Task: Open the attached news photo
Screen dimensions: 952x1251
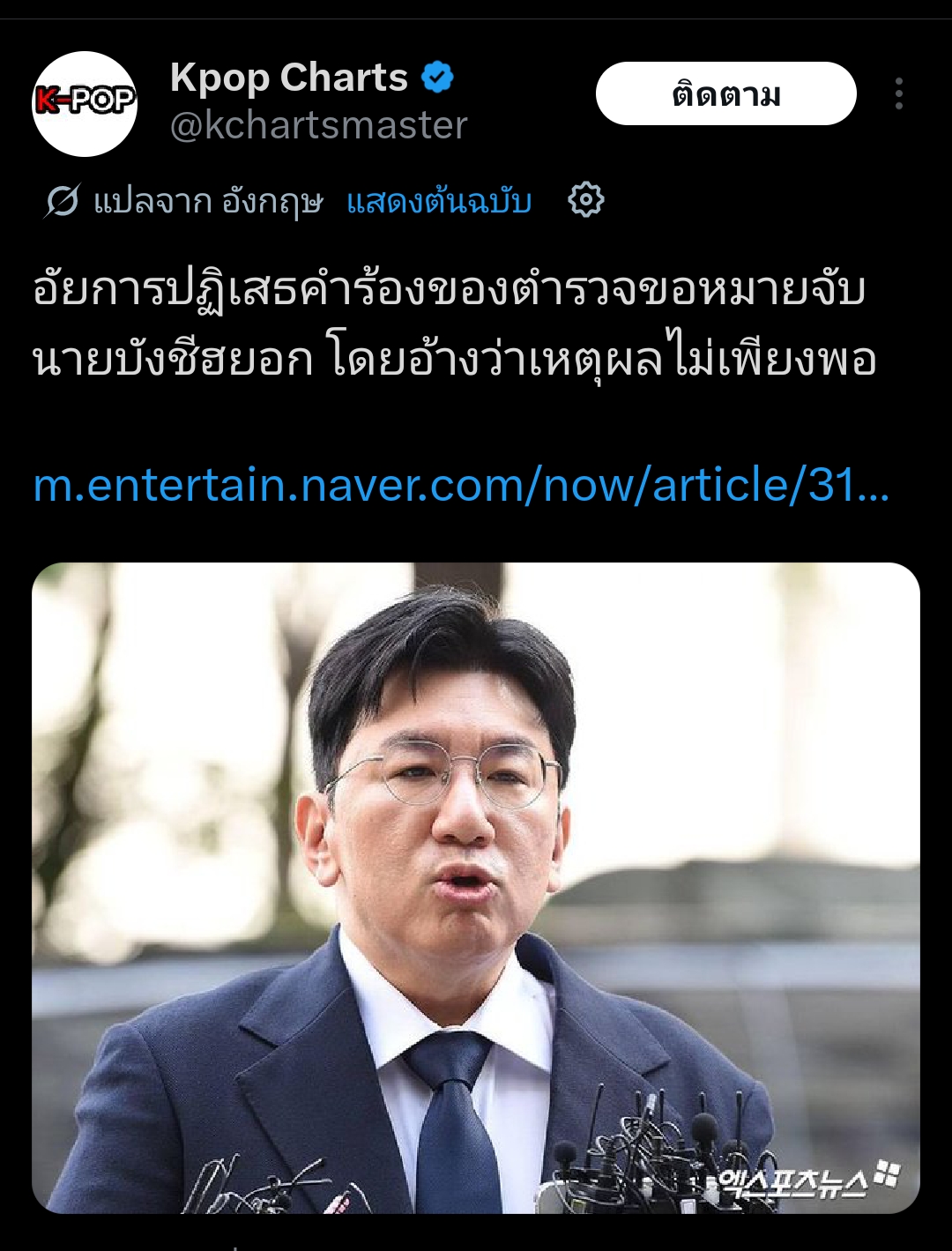Action: coord(476,888)
